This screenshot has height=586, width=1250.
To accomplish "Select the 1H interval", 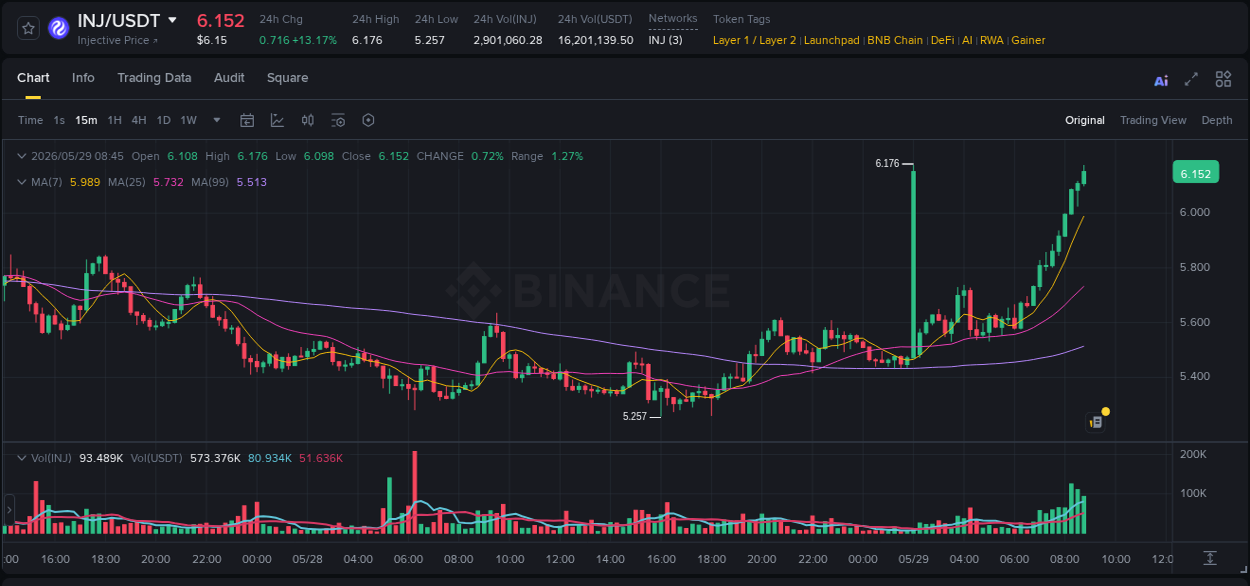I will [x=114, y=120].
